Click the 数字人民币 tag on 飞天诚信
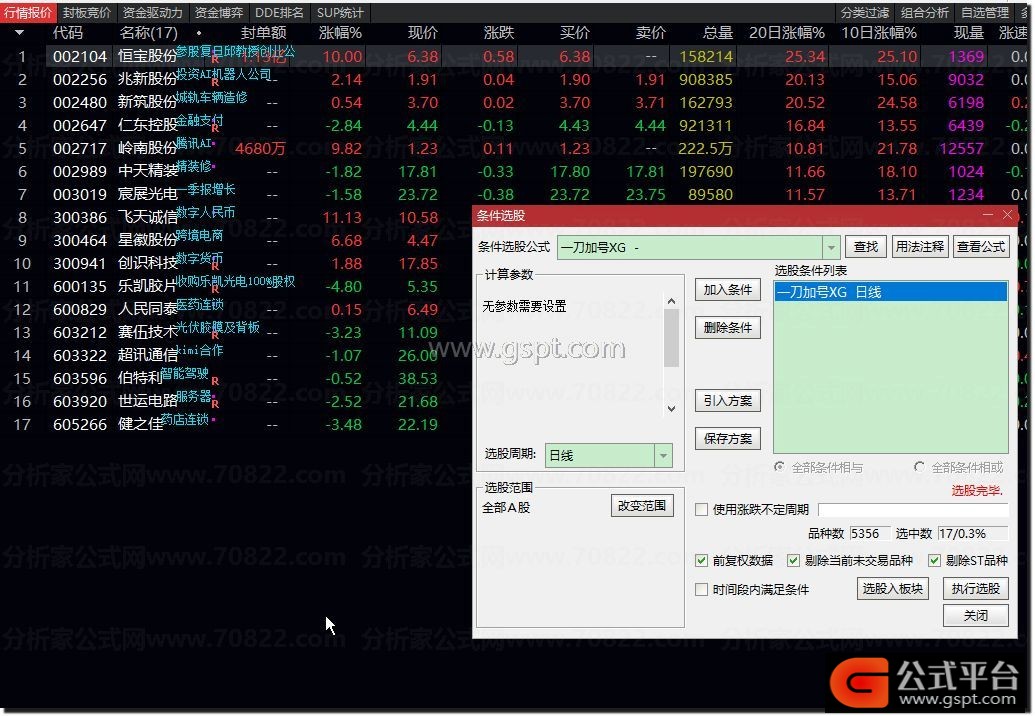Screen dimensions: 1035x716 coord(206,212)
